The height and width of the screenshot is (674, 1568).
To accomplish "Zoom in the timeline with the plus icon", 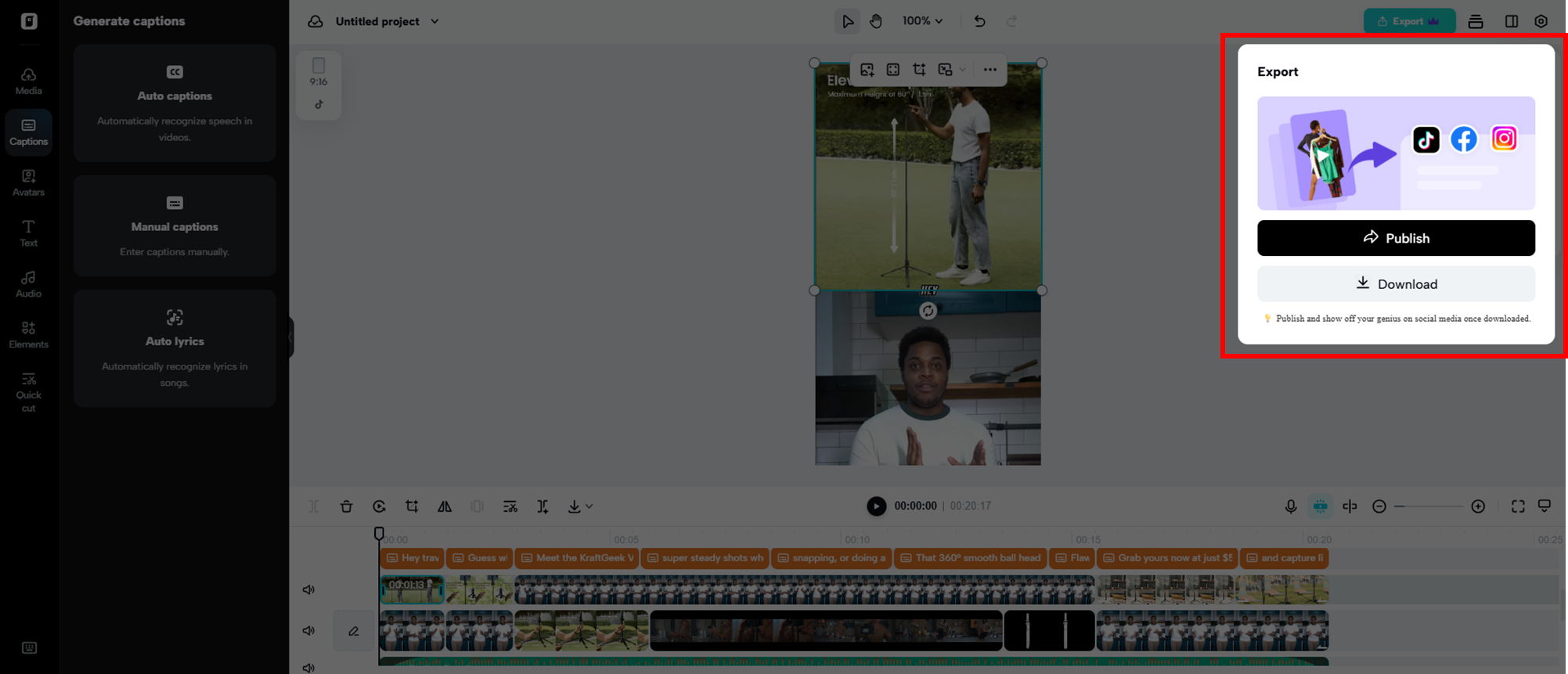I will (1478, 506).
